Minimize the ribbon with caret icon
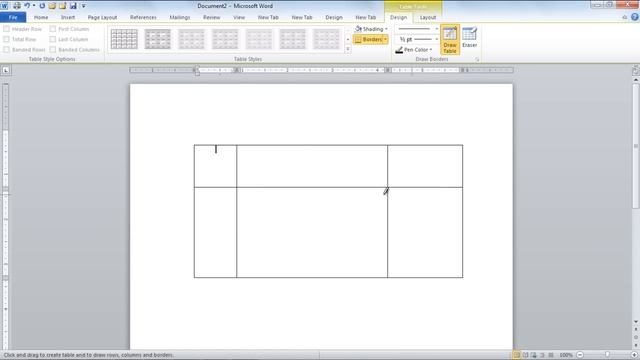The image size is (640, 360). pyautogui.click(x=625, y=17)
